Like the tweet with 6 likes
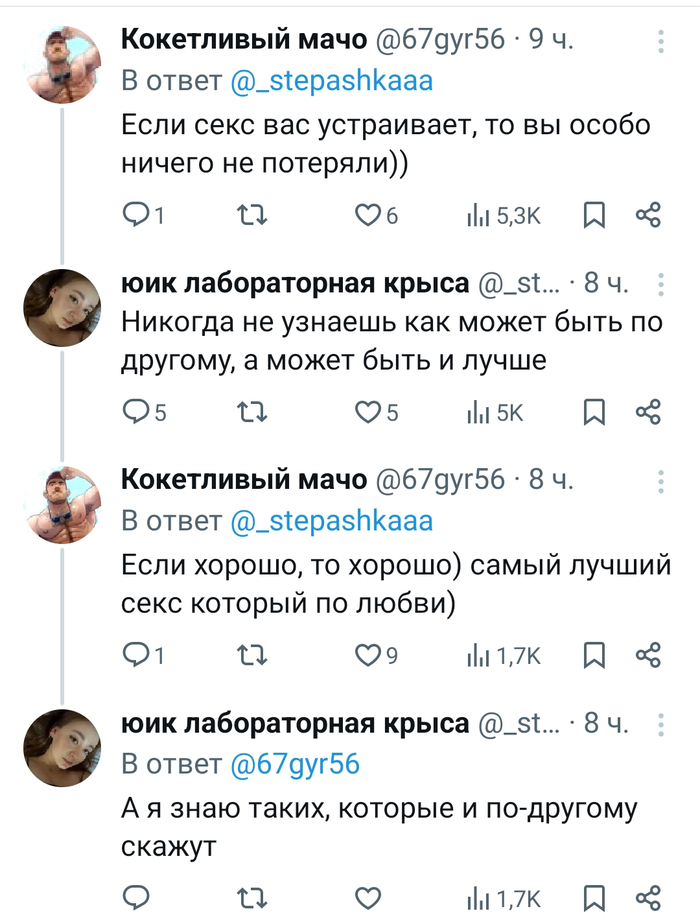This screenshot has width=700, height=922. pos(370,215)
